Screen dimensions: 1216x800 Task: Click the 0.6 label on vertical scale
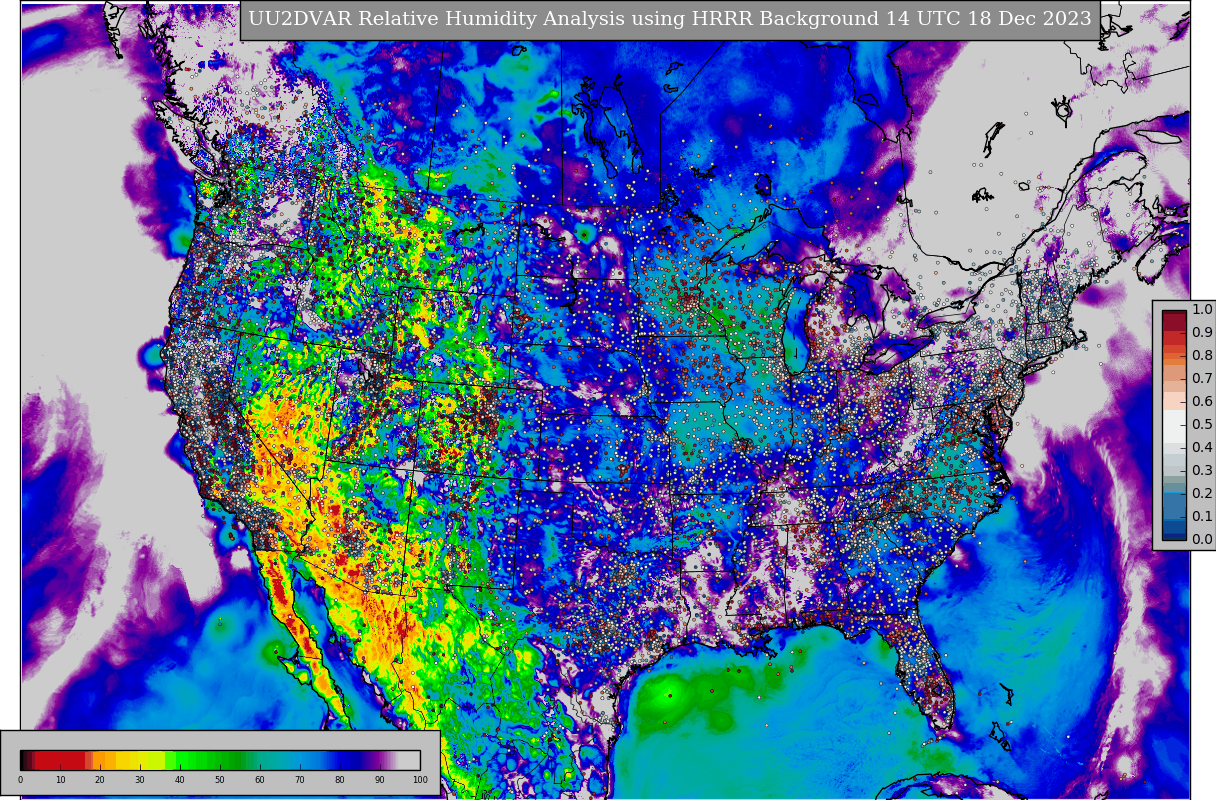[x=1202, y=401]
